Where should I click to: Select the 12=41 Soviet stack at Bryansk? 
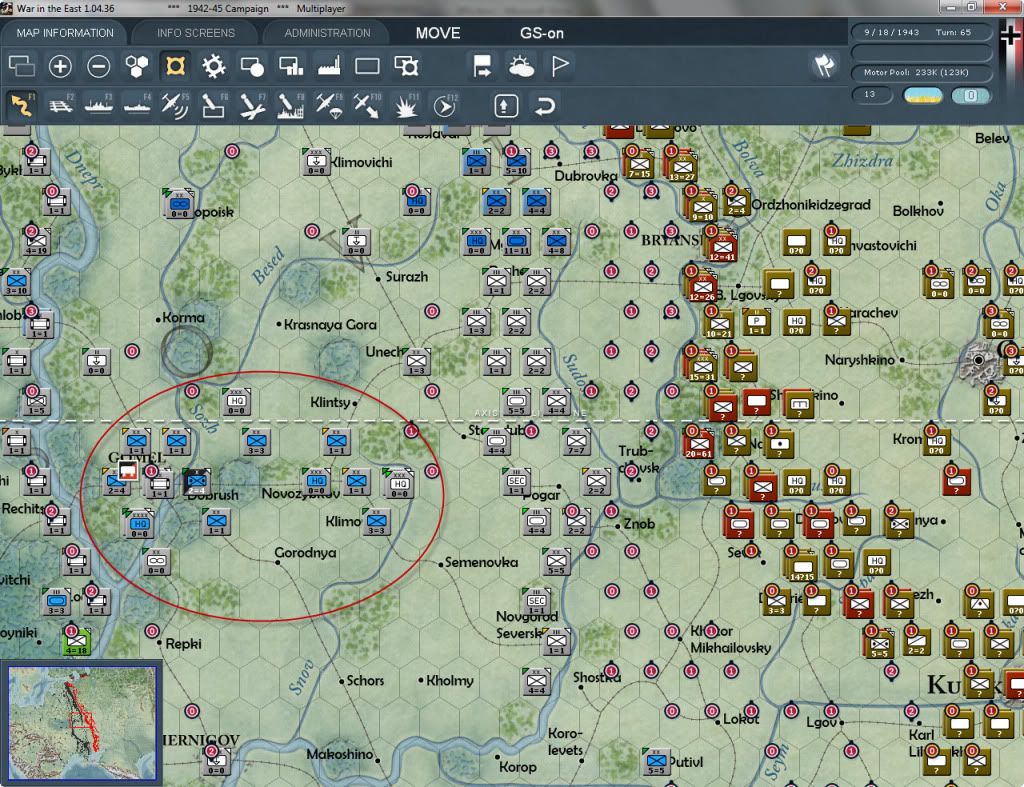[x=722, y=247]
